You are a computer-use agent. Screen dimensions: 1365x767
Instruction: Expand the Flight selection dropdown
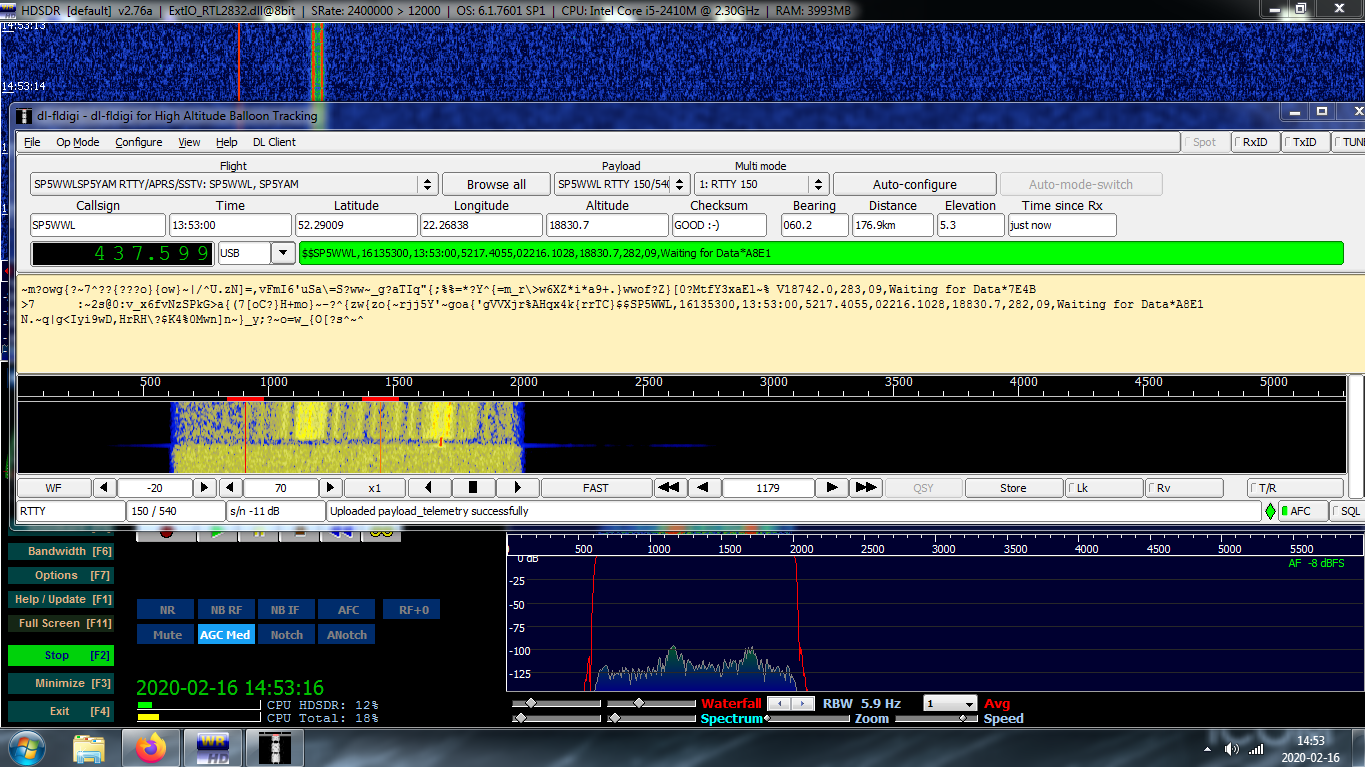428,184
